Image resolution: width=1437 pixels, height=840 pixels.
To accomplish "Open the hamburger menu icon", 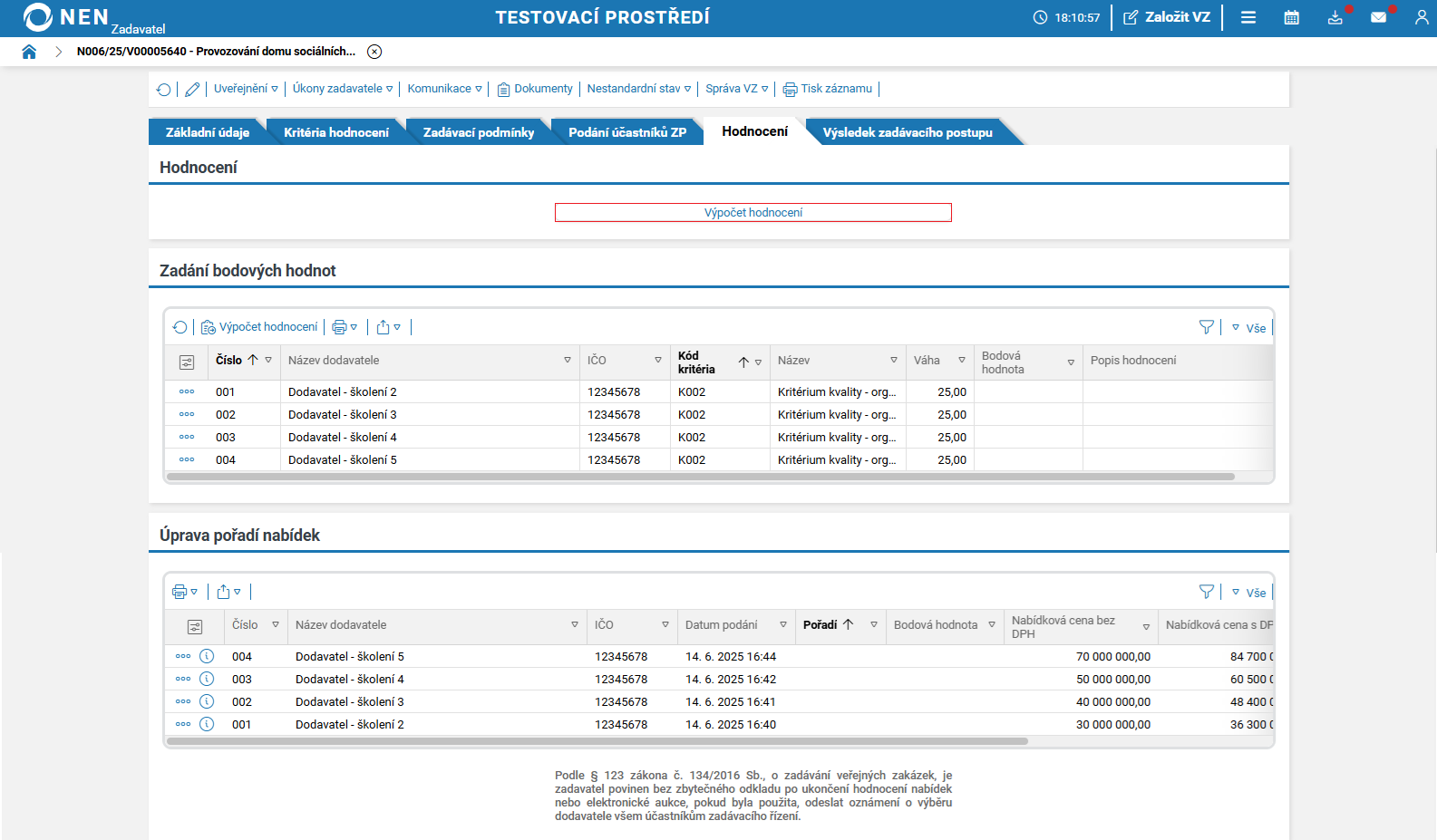I will (1248, 17).
